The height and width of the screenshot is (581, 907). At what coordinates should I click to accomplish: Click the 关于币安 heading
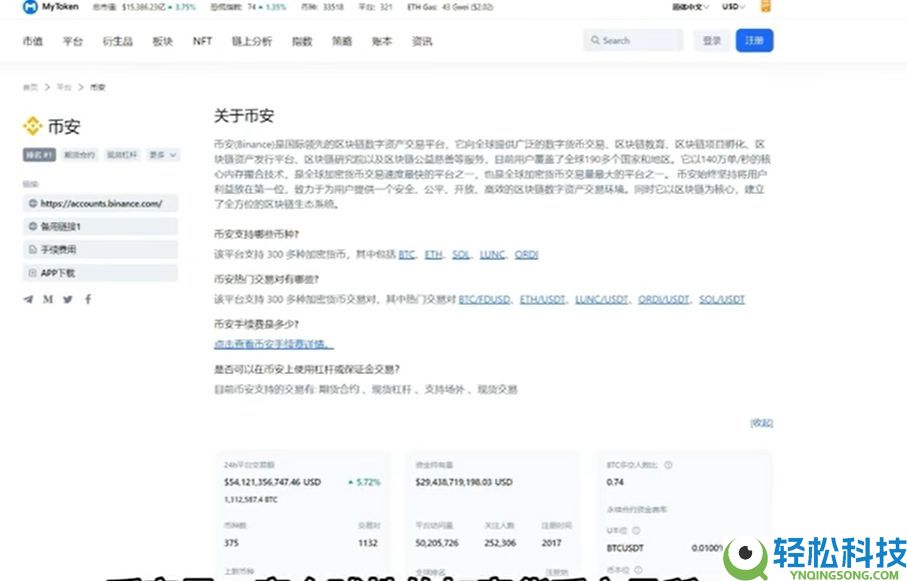(x=244, y=116)
